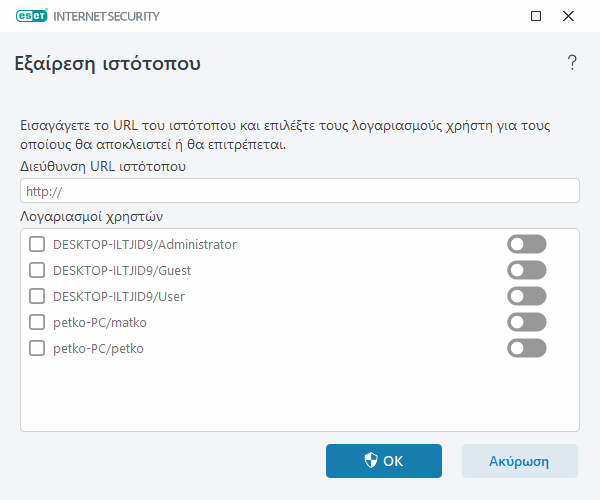The height and width of the screenshot is (500, 600).
Task: Close the ESET dialog window
Action: (569, 17)
